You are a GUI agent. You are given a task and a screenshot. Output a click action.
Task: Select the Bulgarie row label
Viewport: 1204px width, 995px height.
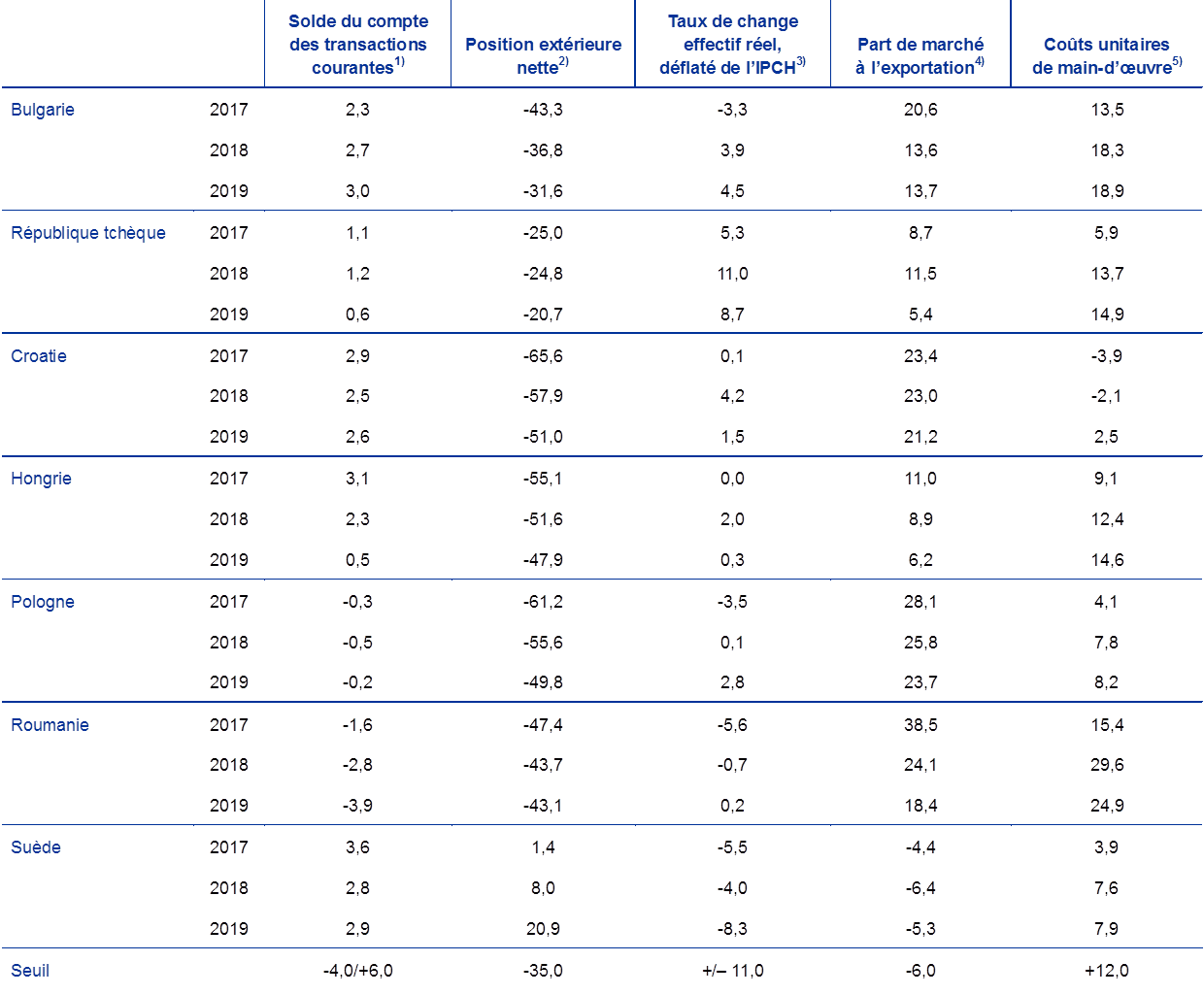tap(43, 110)
